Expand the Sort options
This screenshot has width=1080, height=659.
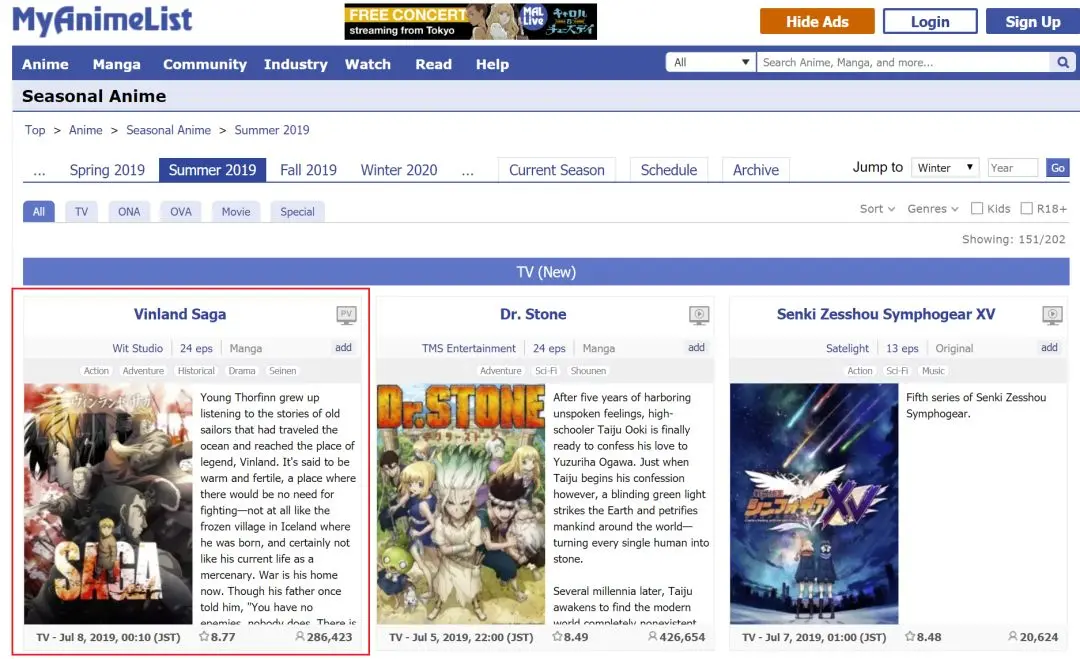click(877, 209)
